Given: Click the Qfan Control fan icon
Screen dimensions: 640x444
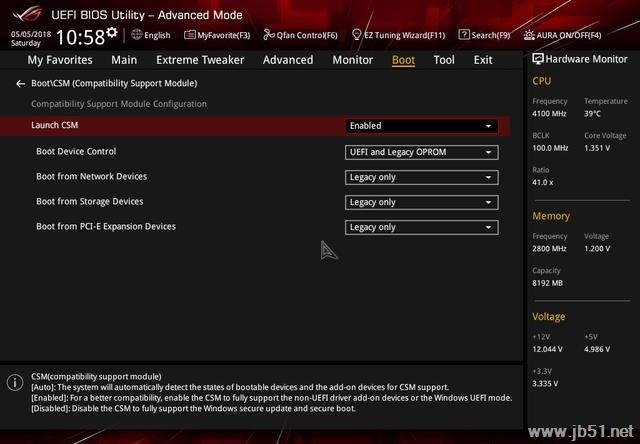Looking at the screenshot, I should [269, 35].
